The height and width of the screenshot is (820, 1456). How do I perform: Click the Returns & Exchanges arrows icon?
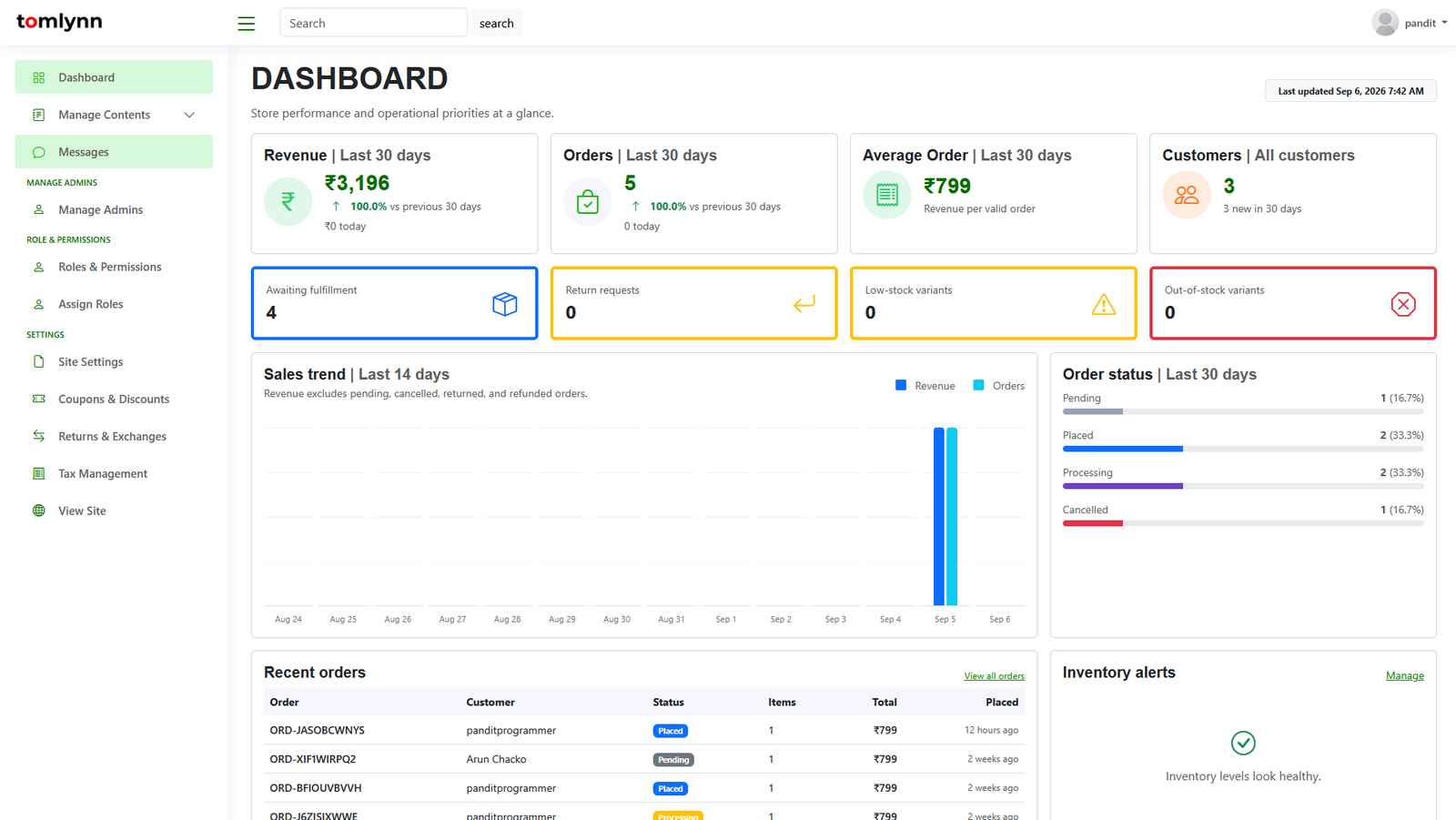[39, 436]
